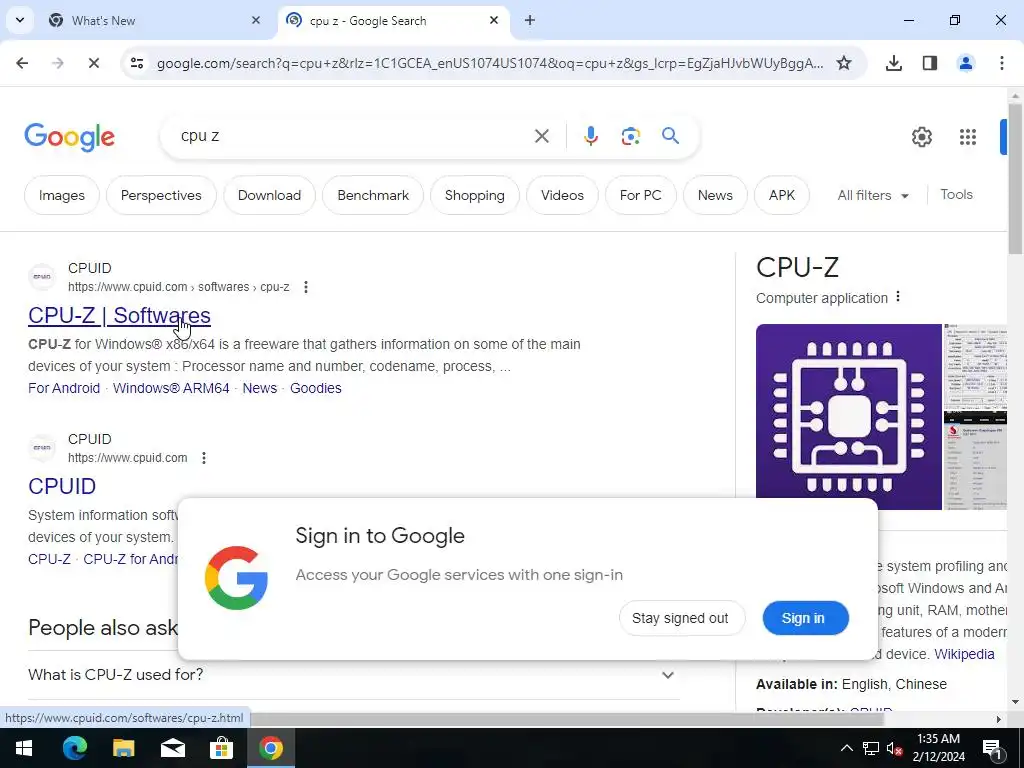Open the Google apps grid

pyautogui.click(x=968, y=136)
